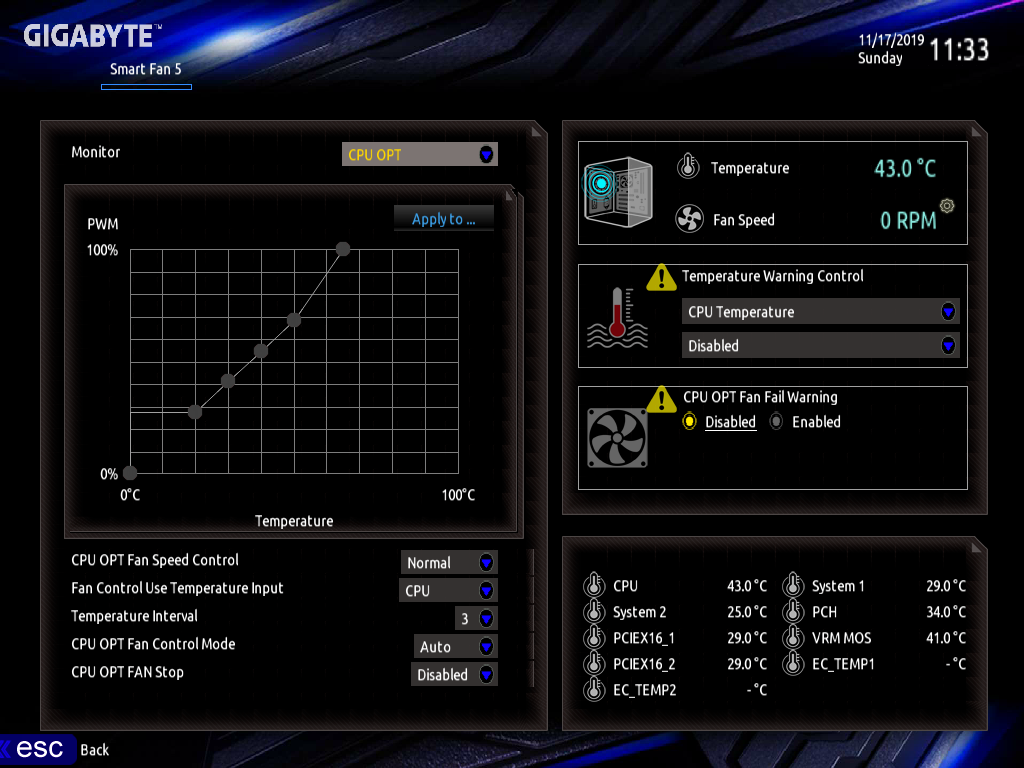Click the PCH 34.0 °C value
This screenshot has height=768, width=1024.
946,612
